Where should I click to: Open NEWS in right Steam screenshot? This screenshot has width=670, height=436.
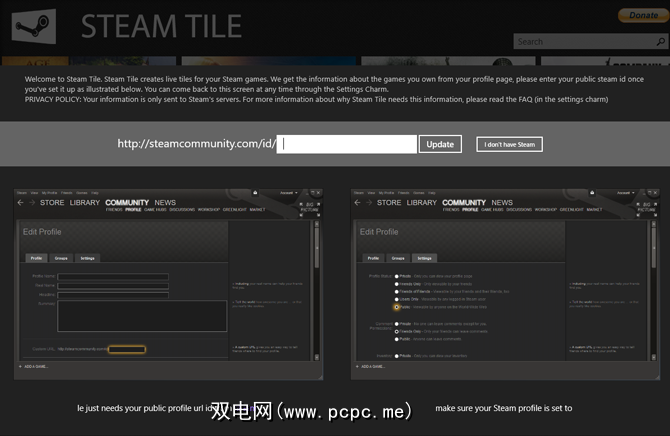(502, 203)
